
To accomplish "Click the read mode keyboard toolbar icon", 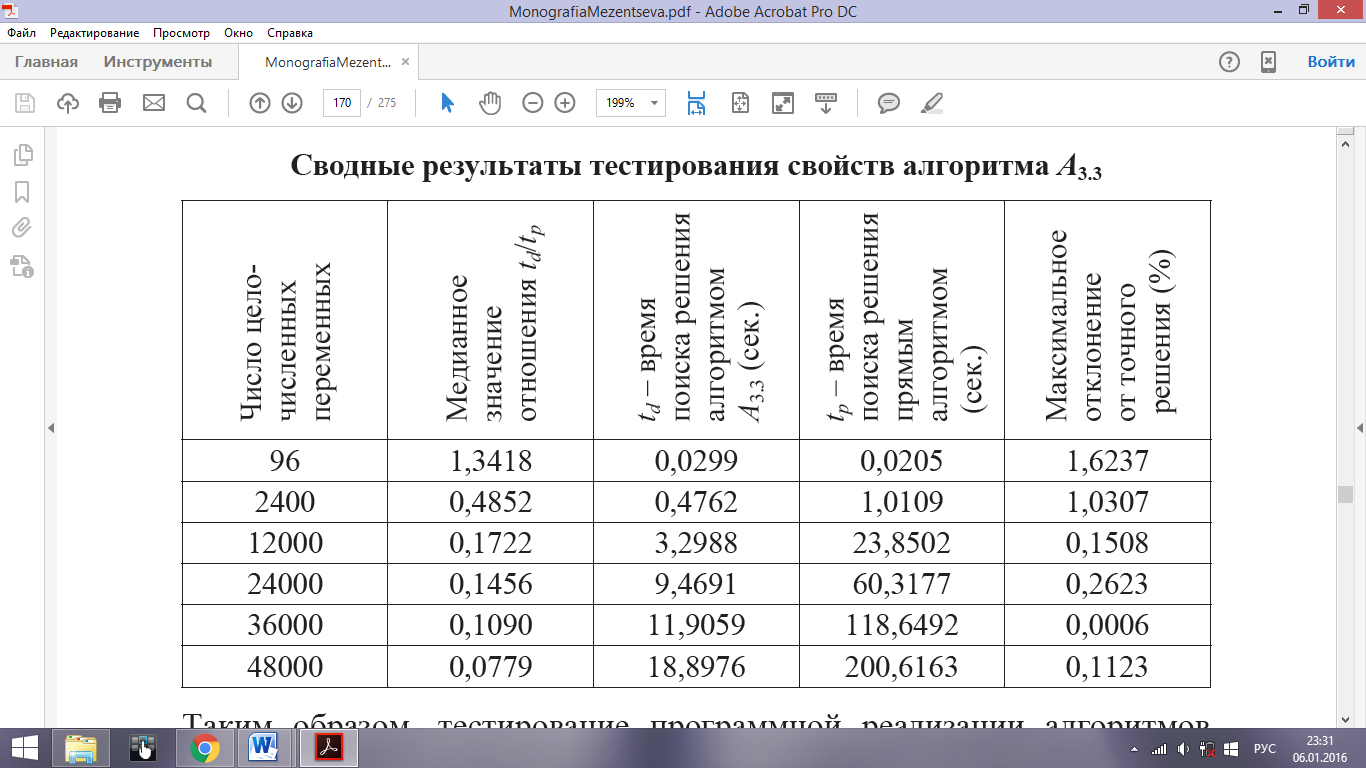I will click(826, 103).
